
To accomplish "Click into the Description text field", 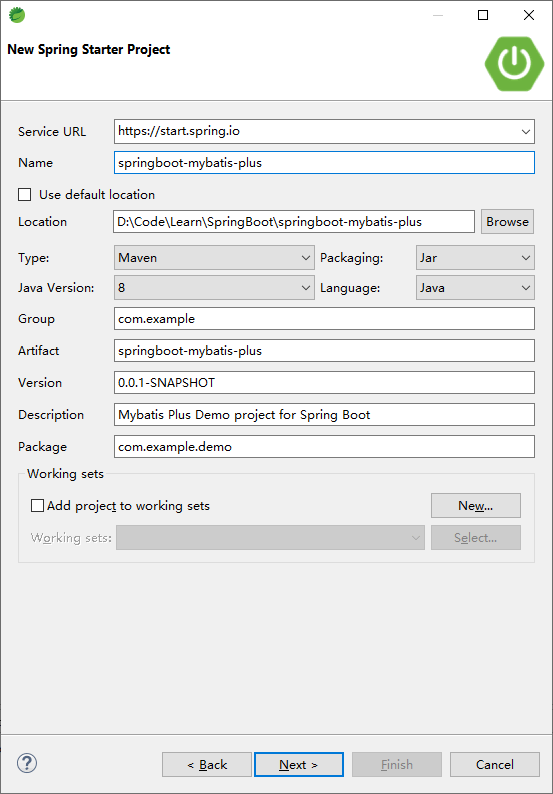I will [324, 415].
